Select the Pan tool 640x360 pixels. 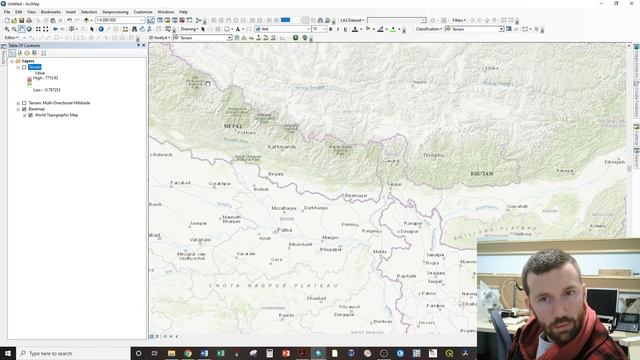(x=22, y=29)
